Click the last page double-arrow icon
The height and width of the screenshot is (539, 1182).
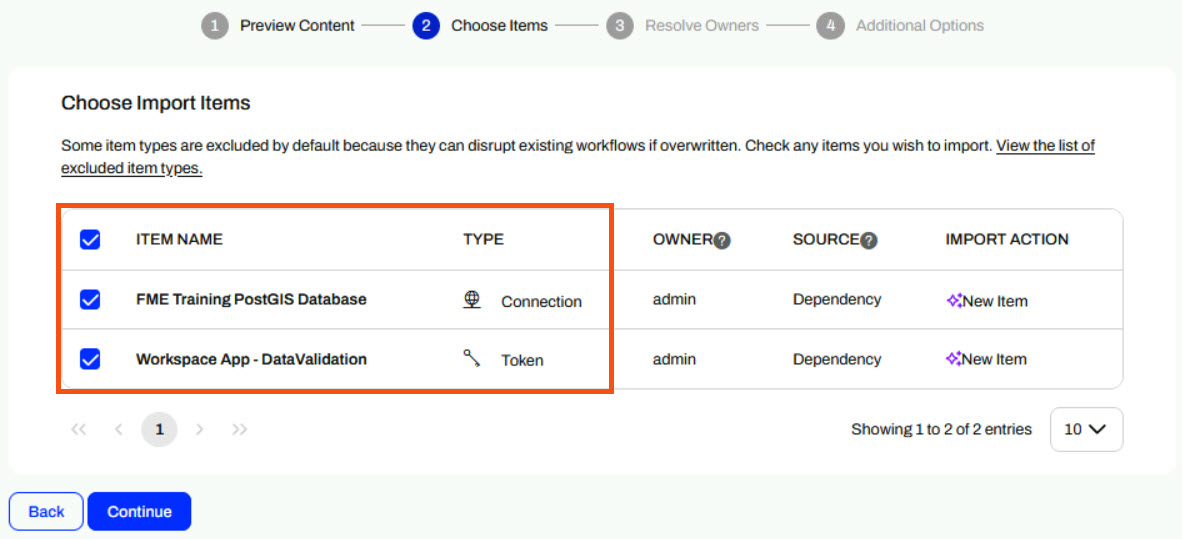tap(240, 429)
